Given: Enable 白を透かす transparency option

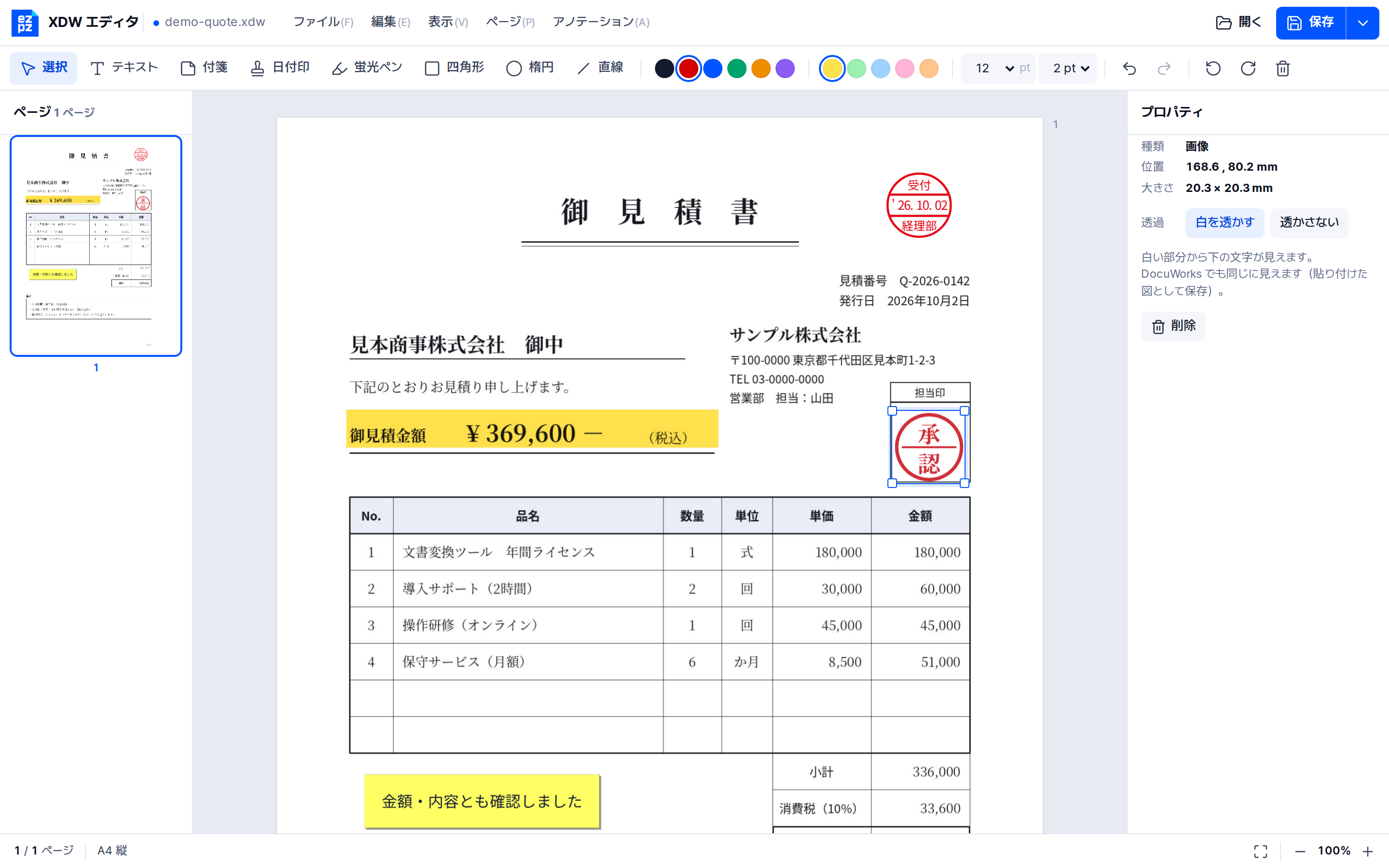Looking at the screenshot, I should tap(1224, 223).
